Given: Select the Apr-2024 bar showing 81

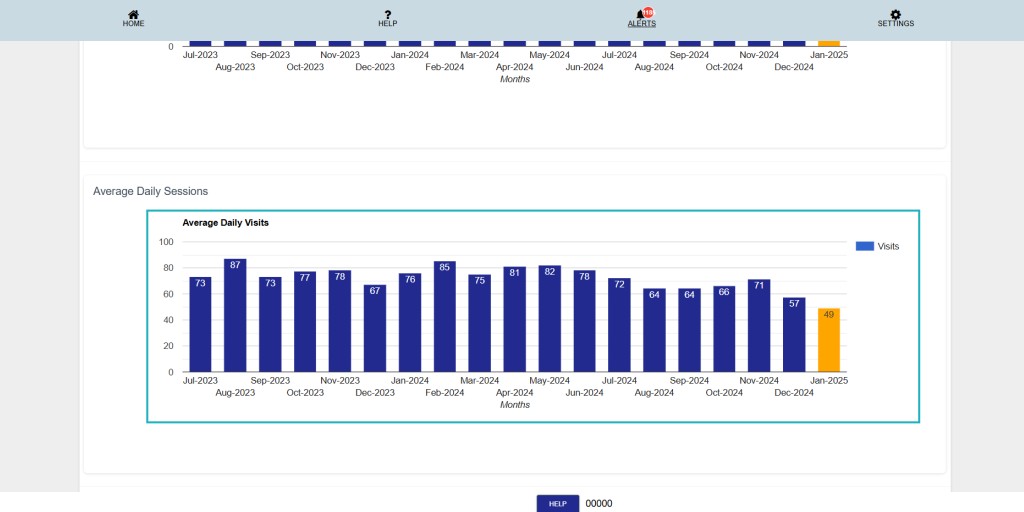Looking at the screenshot, I should point(515,319).
